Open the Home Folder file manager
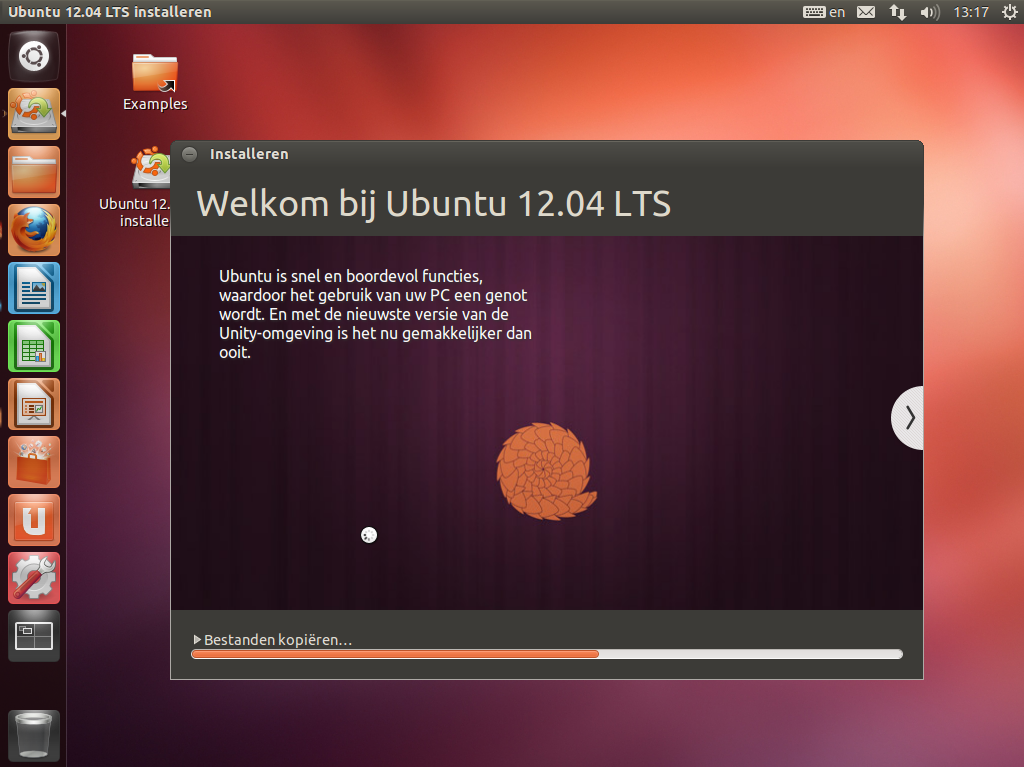Screen dimensions: 1024x767 (x=34, y=172)
